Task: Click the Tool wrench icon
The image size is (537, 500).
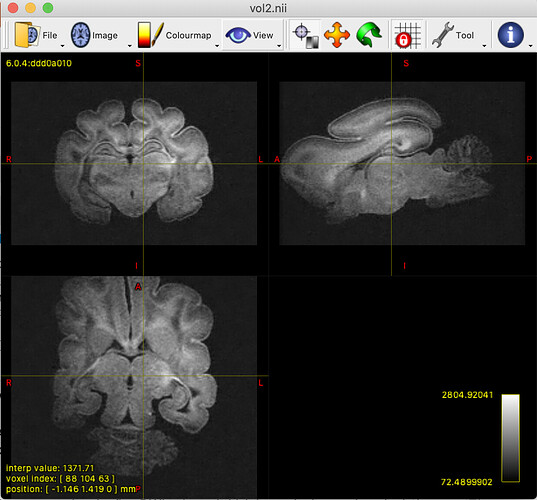Action: tap(443, 35)
